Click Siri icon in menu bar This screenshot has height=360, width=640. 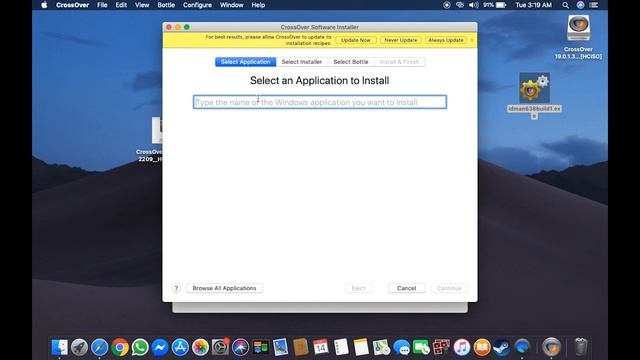click(580, 5)
